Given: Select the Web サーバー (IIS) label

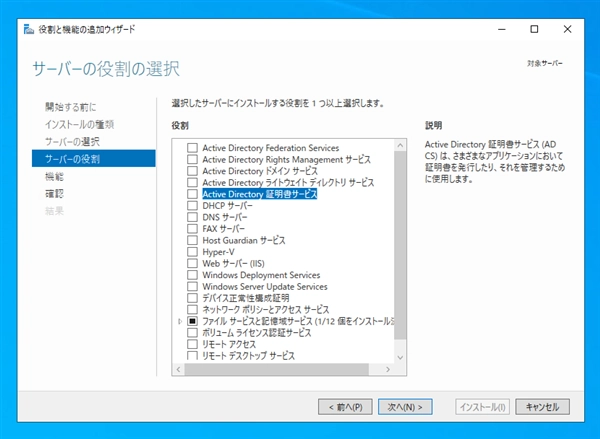Looking at the screenshot, I should click(233, 263).
